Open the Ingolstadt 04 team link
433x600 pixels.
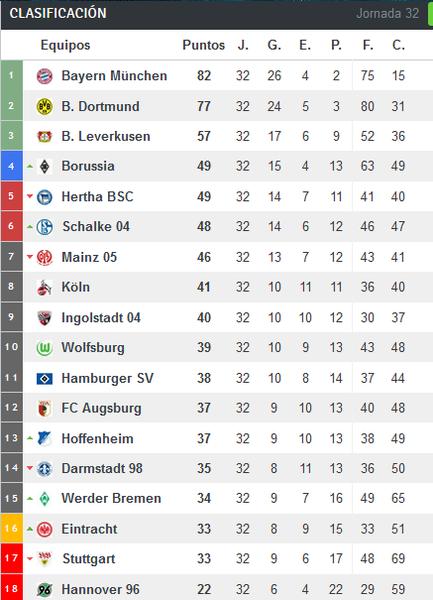click(x=101, y=318)
